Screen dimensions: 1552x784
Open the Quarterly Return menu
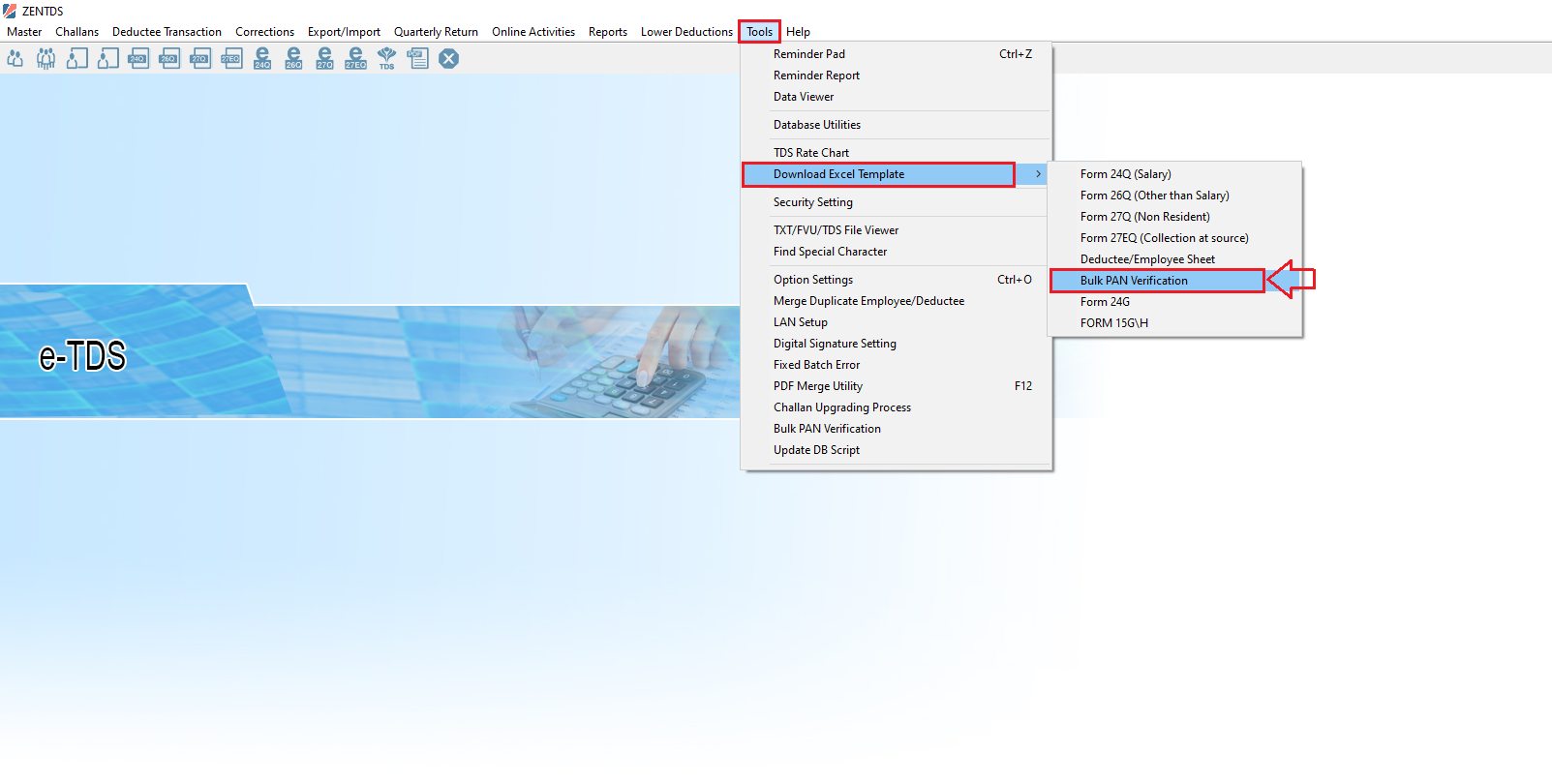pos(436,32)
